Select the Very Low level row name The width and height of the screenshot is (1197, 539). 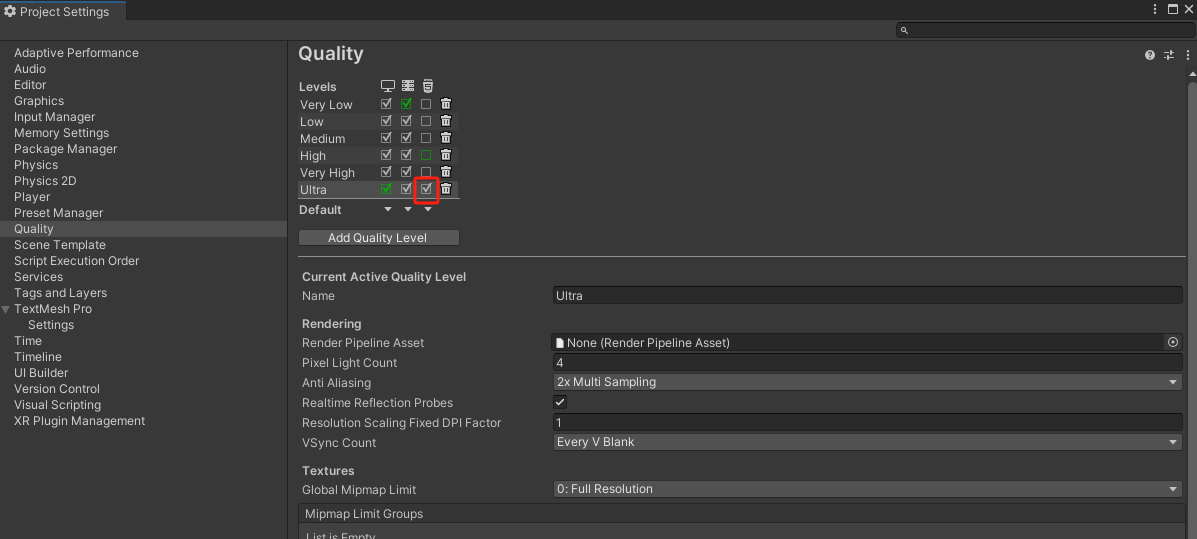[x=326, y=105]
